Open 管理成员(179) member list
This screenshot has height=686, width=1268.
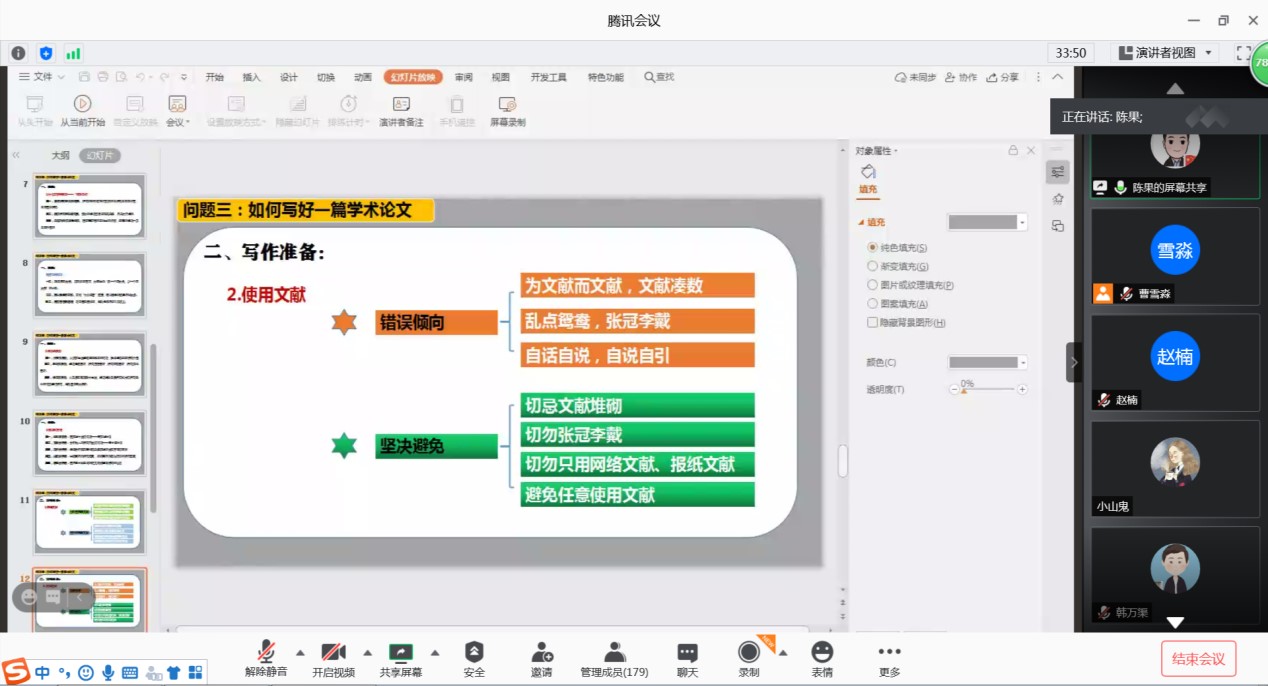[614, 659]
